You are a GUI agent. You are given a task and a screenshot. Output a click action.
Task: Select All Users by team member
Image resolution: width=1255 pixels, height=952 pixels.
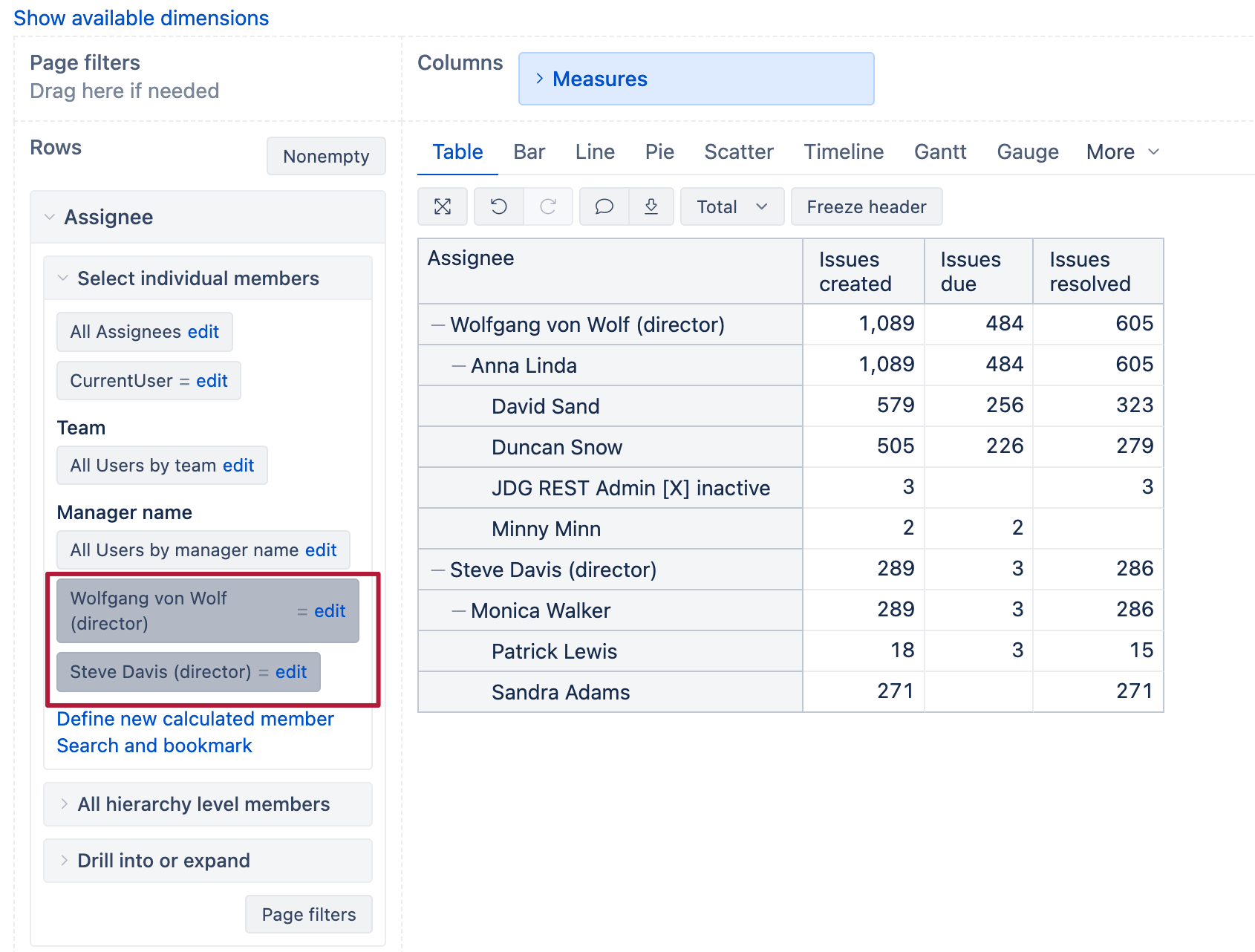[x=143, y=466]
